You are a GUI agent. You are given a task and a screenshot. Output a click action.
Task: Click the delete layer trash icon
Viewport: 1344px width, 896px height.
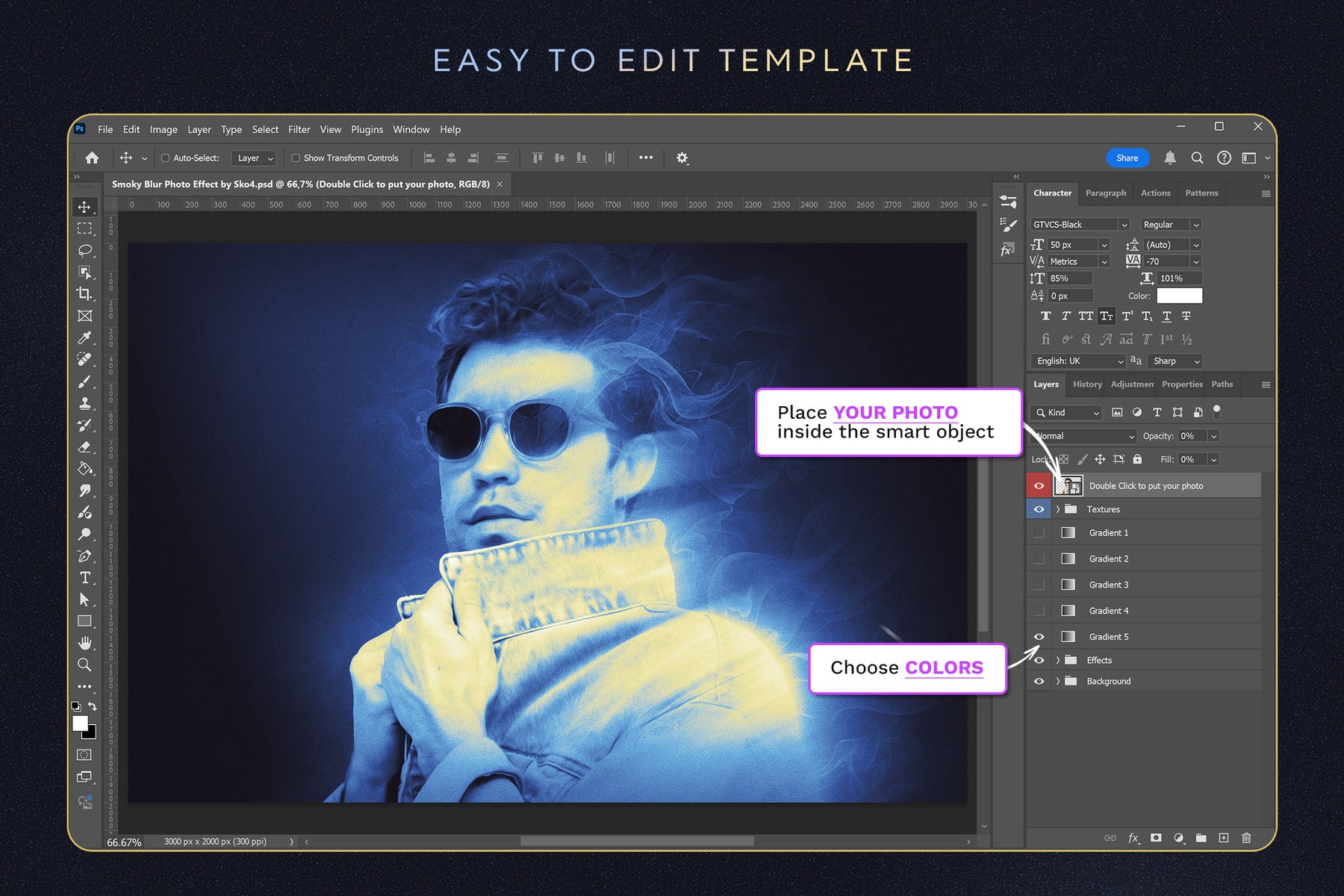pos(1246,838)
